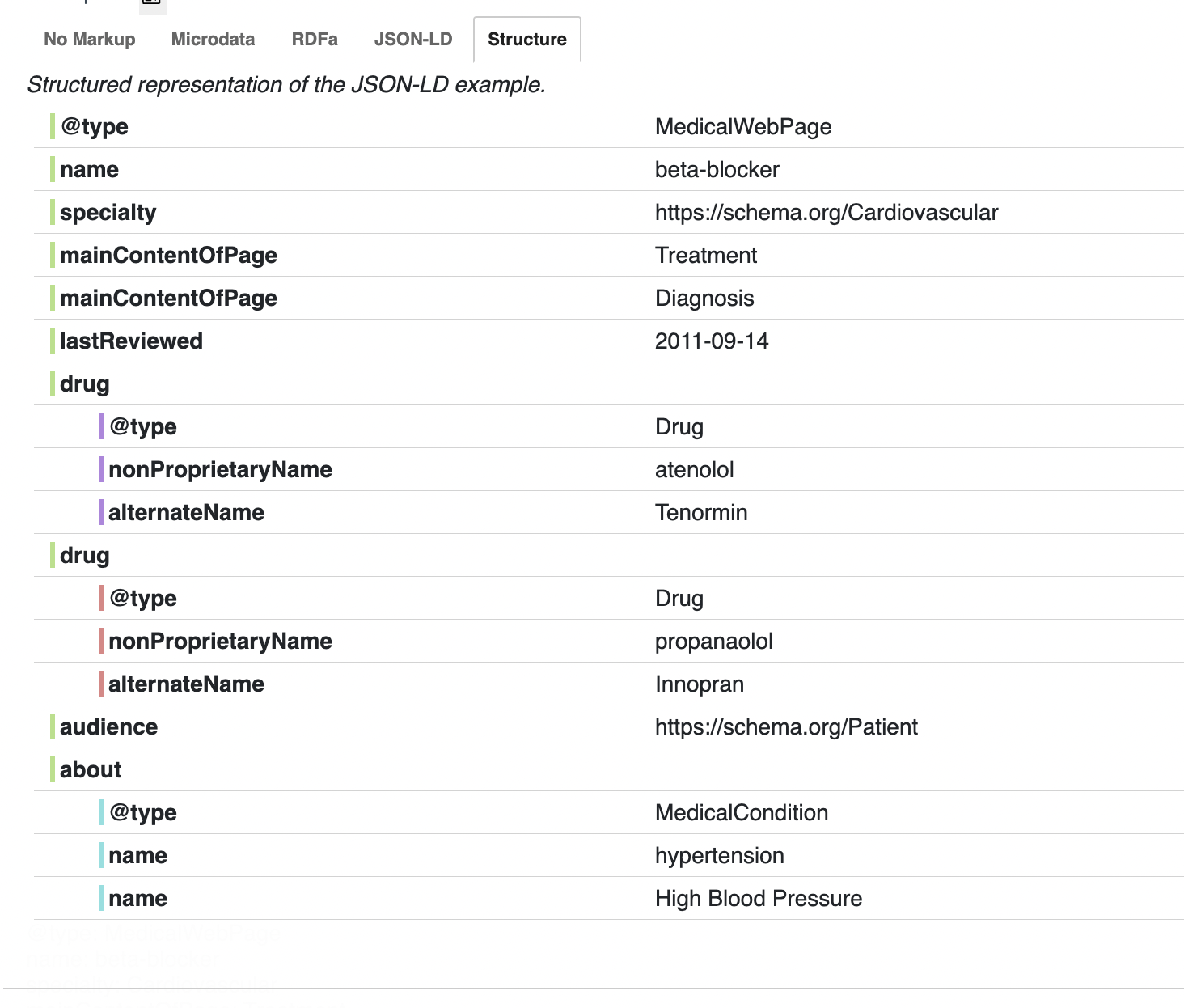Screen dimensions: 1184x1008
Task: Click the teal marker beside @type MedicalCondition
Action: point(101,812)
